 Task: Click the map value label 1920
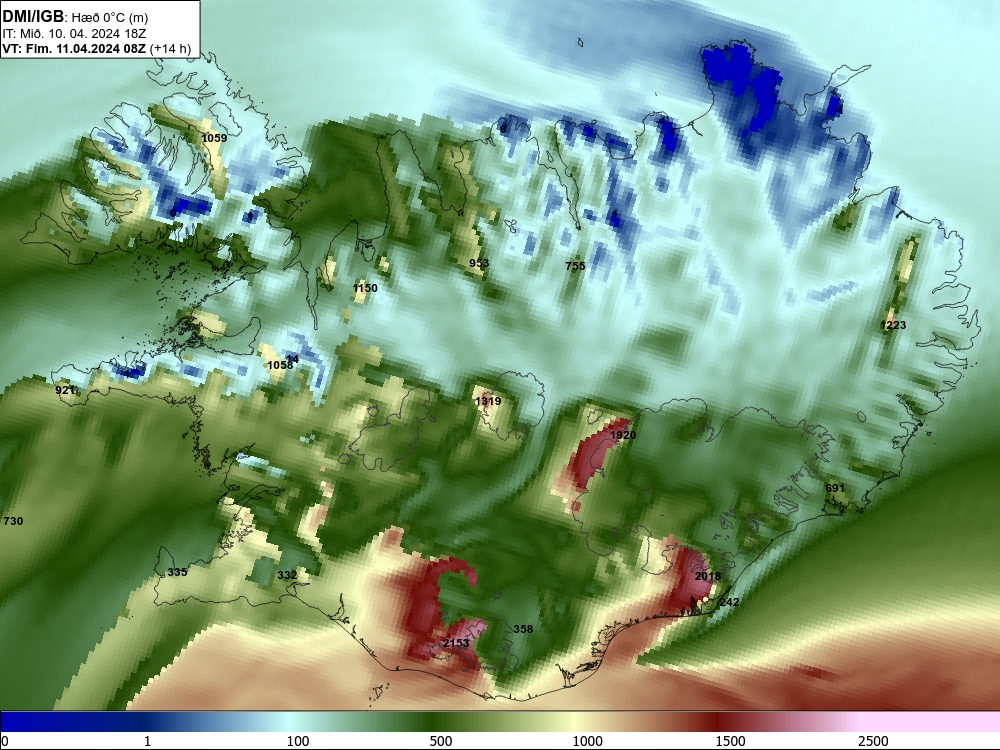[623, 435]
